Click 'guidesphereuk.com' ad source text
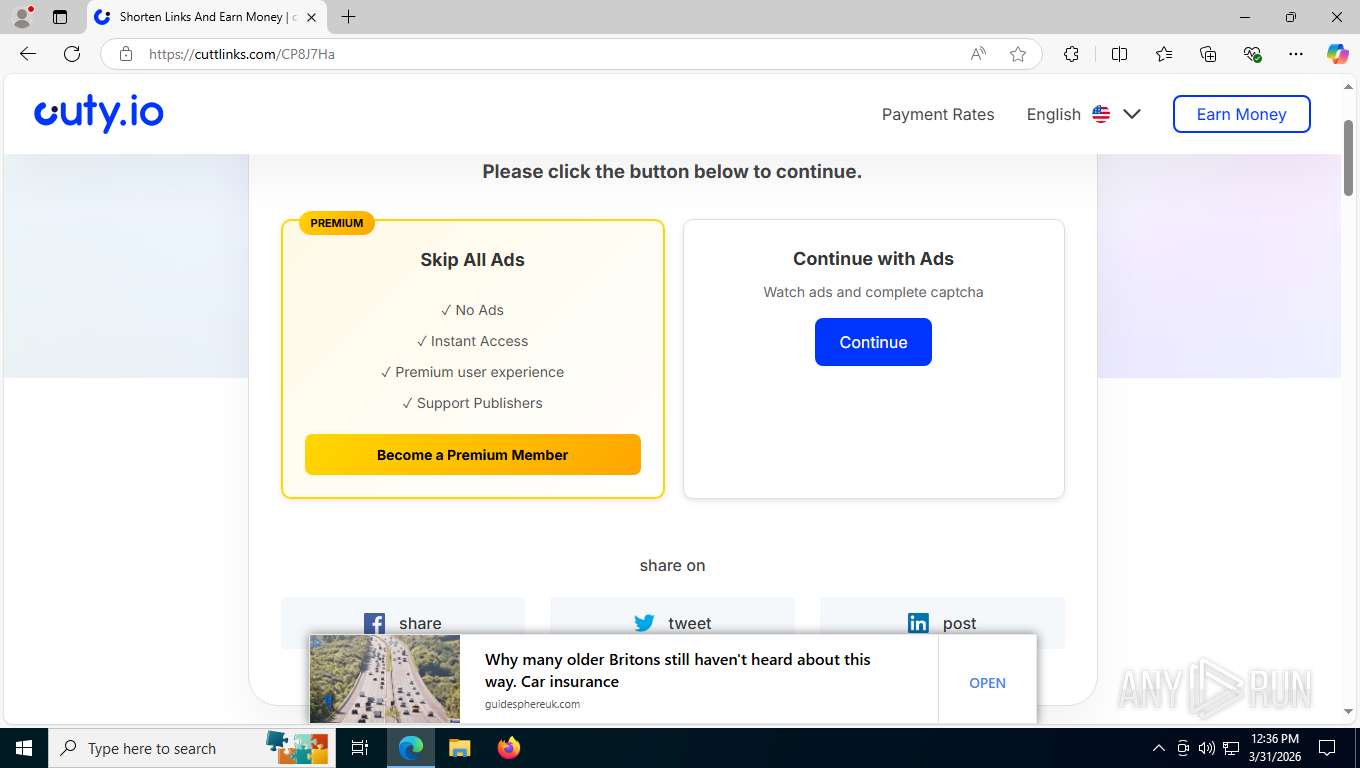The height and width of the screenshot is (768, 1360). pos(532,704)
